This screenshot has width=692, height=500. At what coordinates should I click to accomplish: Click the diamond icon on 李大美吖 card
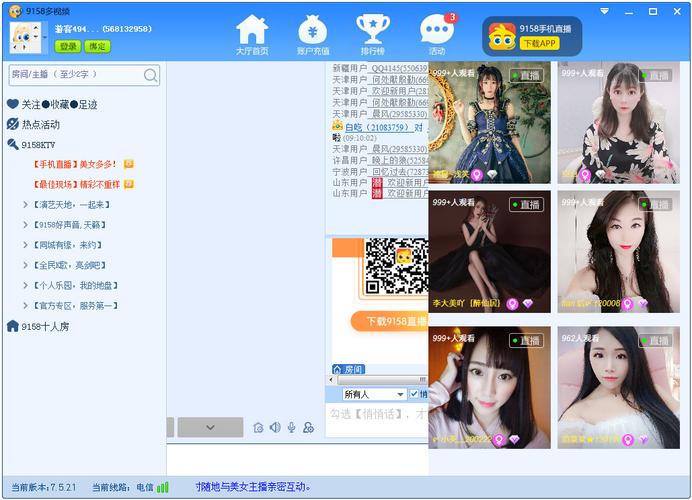pyautogui.click(x=528, y=304)
